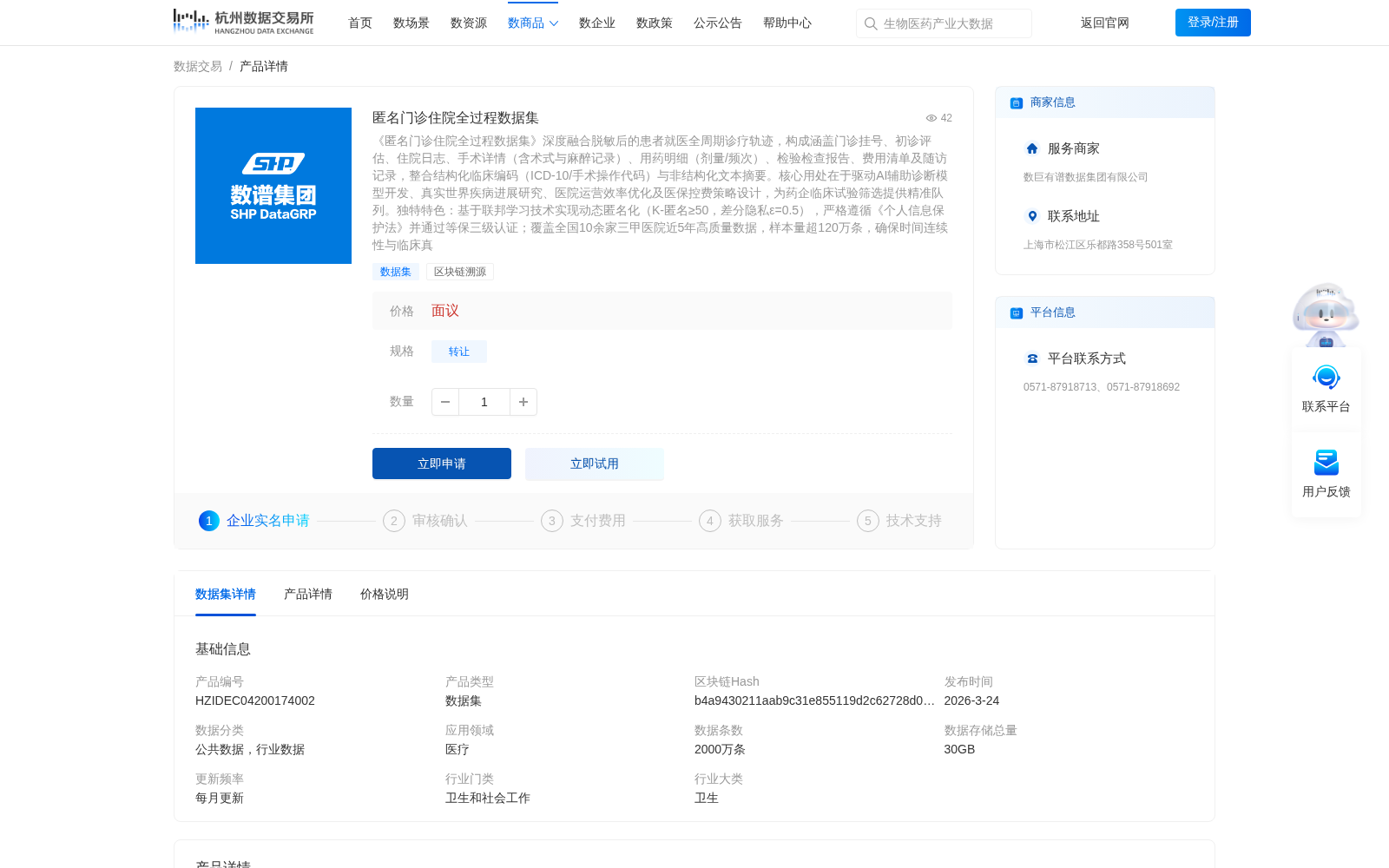The height and width of the screenshot is (868, 1389).
Task: Click publish date 2026-3-24
Action: [971, 700]
